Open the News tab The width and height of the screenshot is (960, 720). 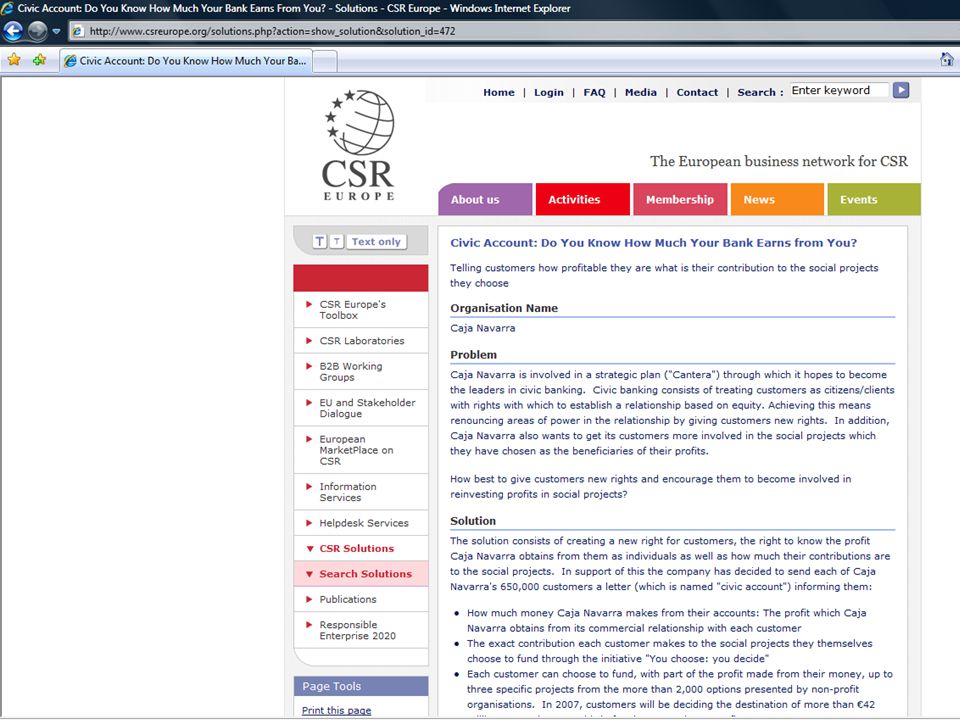coord(777,200)
